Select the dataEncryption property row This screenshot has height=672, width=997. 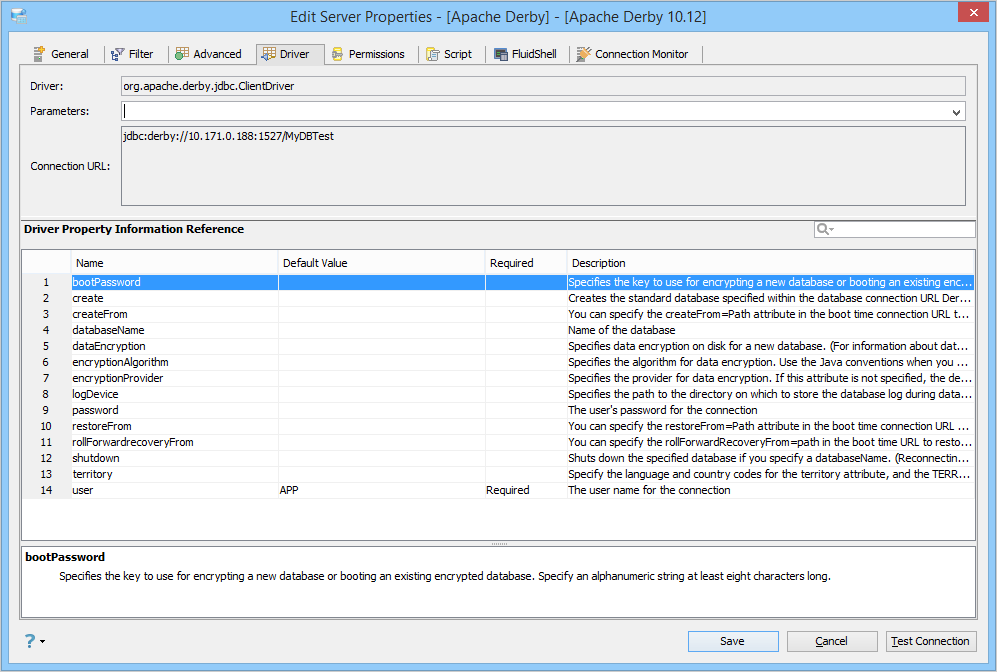coord(498,346)
